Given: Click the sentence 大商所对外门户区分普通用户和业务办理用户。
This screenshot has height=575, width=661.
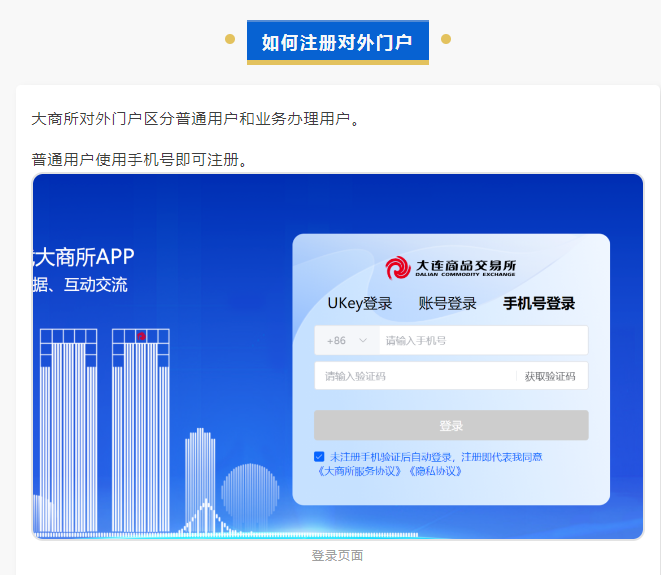Looking at the screenshot, I should [195, 118].
